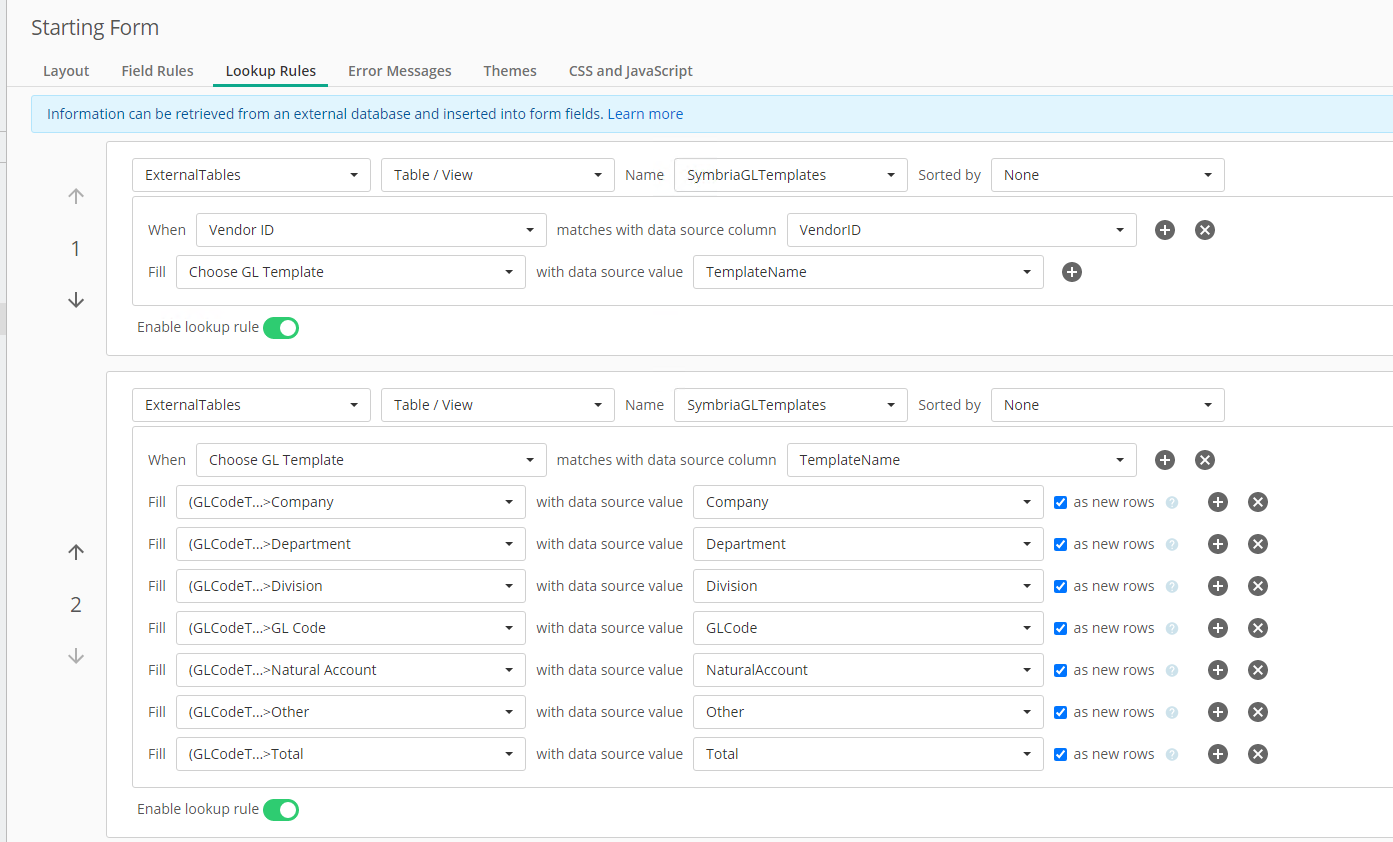
Task: Go to the Error Messages tab
Action: click(x=399, y=71)
